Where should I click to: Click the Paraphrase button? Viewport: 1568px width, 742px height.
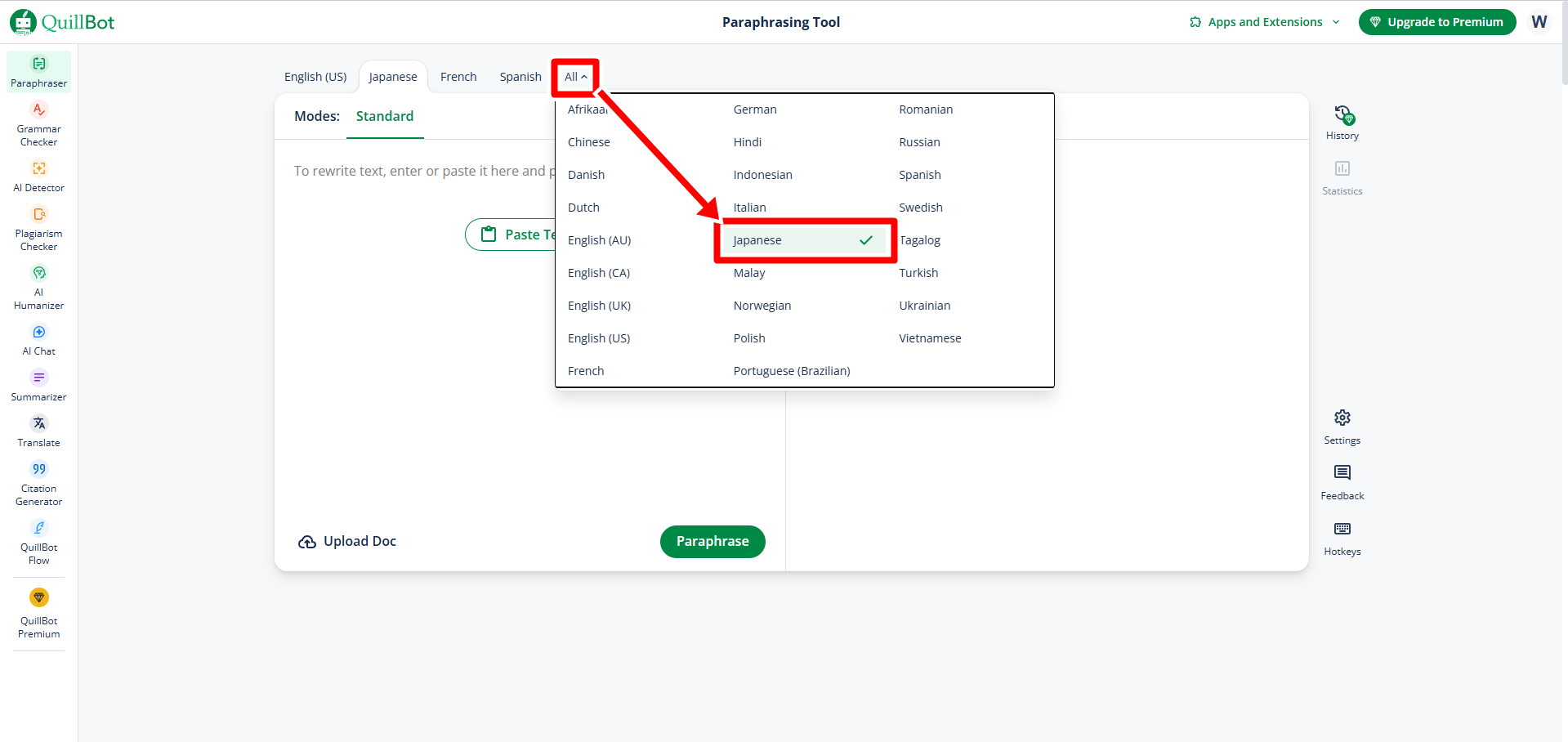point(713,541)
